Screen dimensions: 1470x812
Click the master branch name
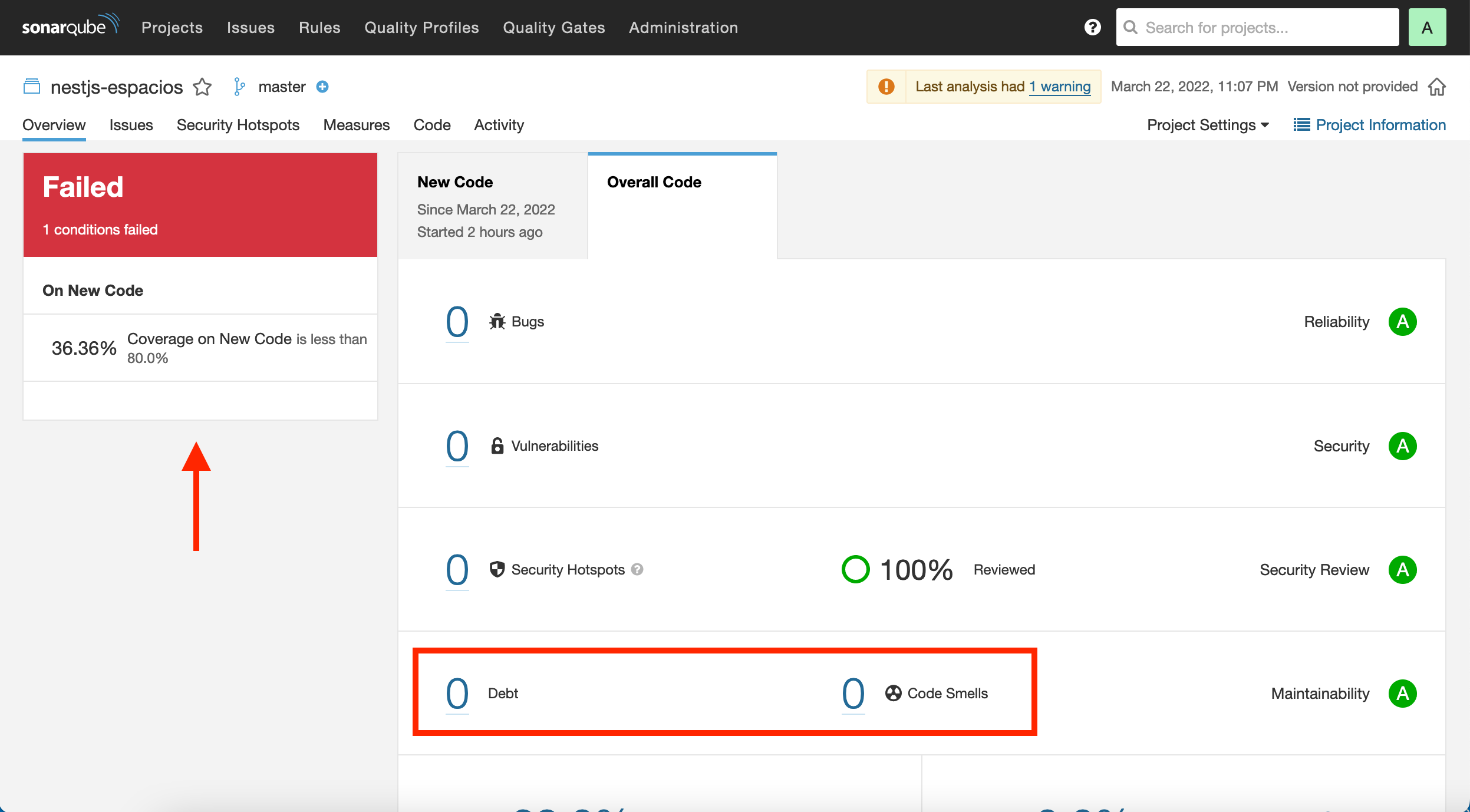pyautogui.click(x=282, y=87)
